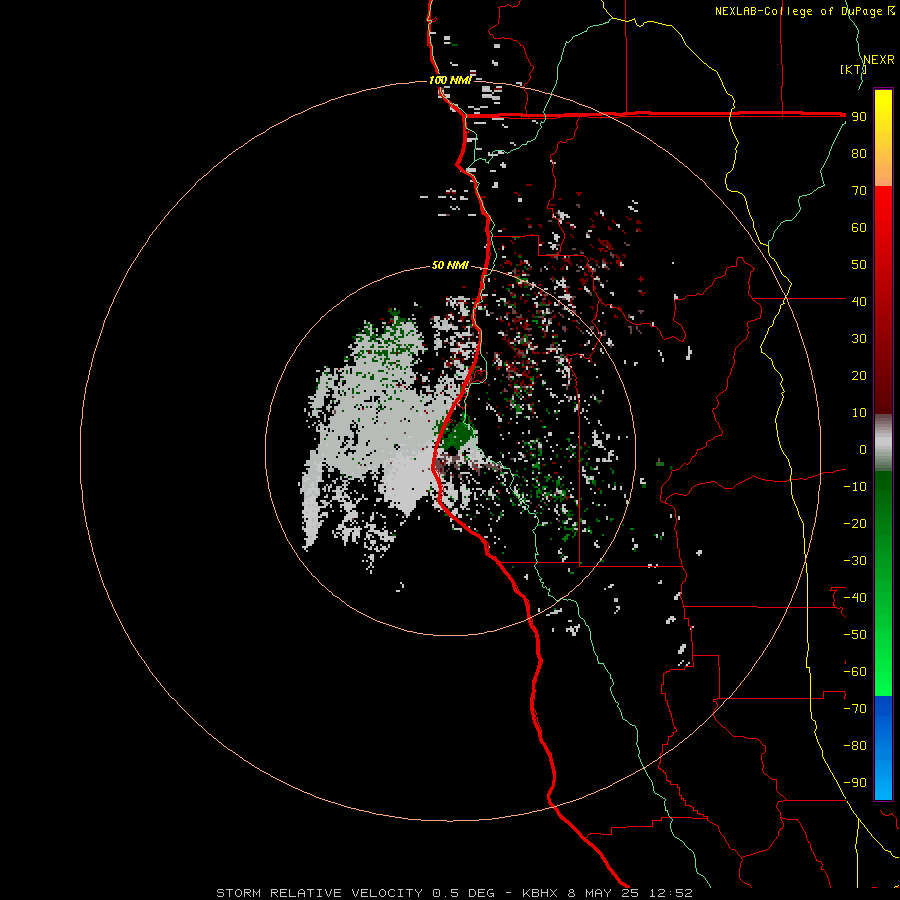Screen dimensions: 900x900
Task: Click the positive 60 scale value
Action: (x=859, y=227)
